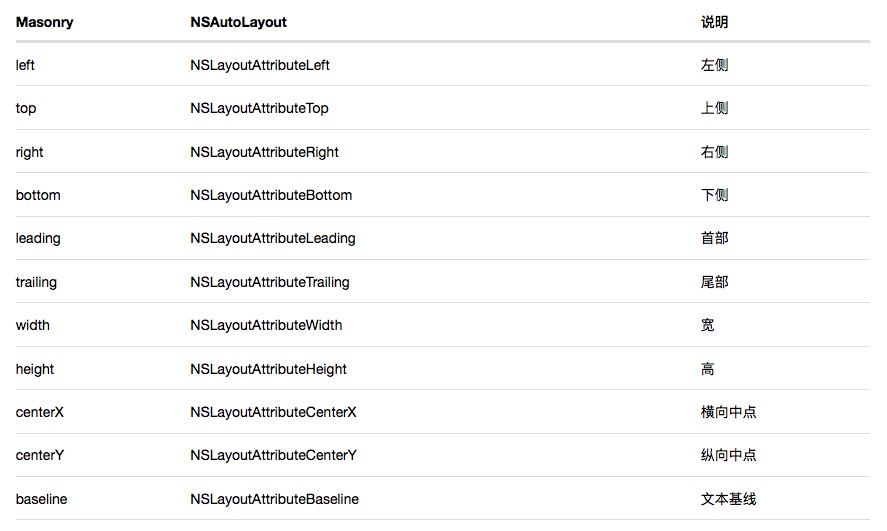This screenshot has width=887, height=531.
Task: Select the 'left' cell in Masonry column
Action: 26,65
